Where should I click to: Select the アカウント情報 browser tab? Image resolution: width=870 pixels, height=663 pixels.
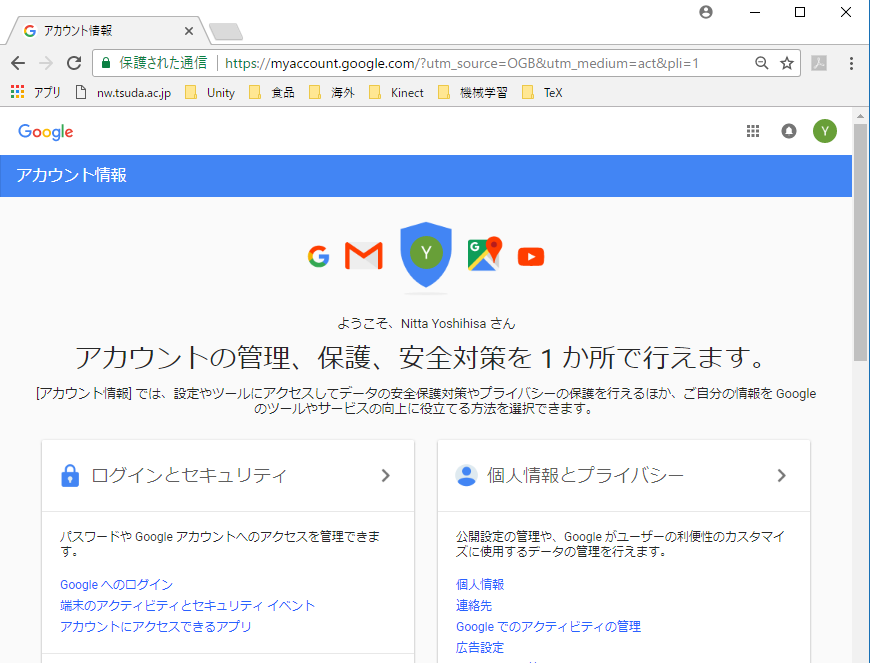[x=105, y=31]
